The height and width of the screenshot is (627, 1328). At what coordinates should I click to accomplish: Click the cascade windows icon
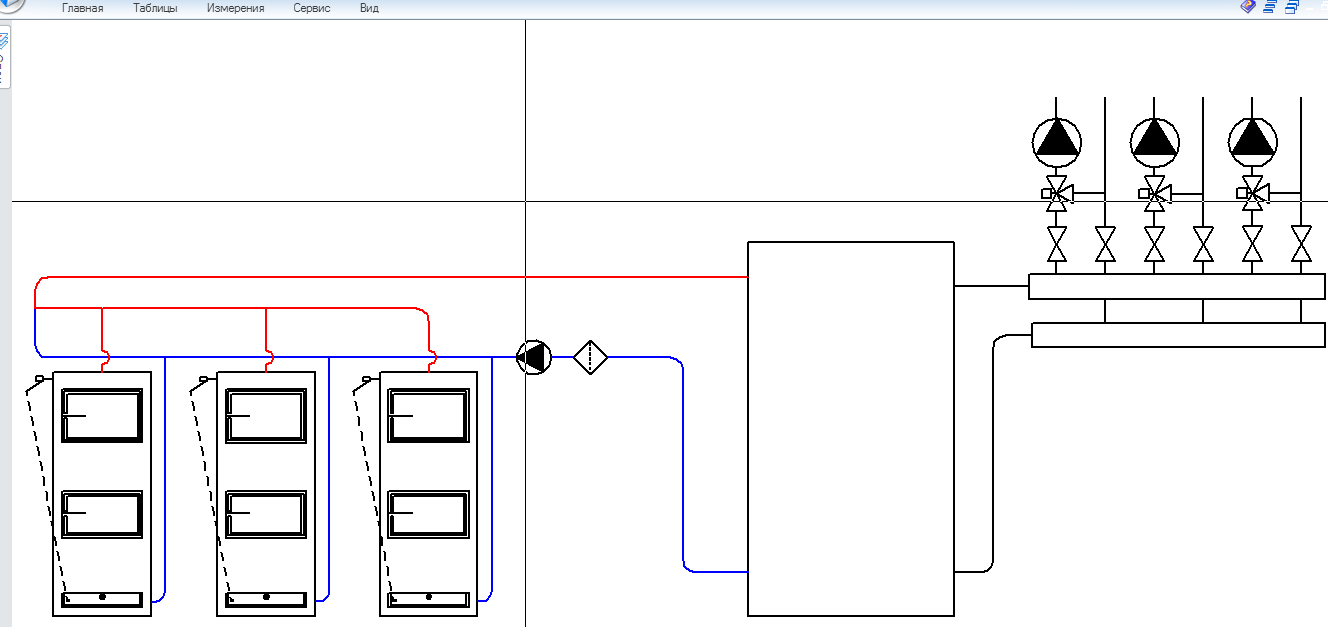point(1291,7)
